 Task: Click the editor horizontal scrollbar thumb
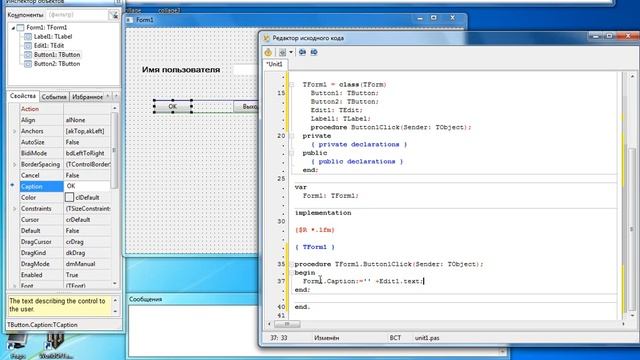[287, 324]
